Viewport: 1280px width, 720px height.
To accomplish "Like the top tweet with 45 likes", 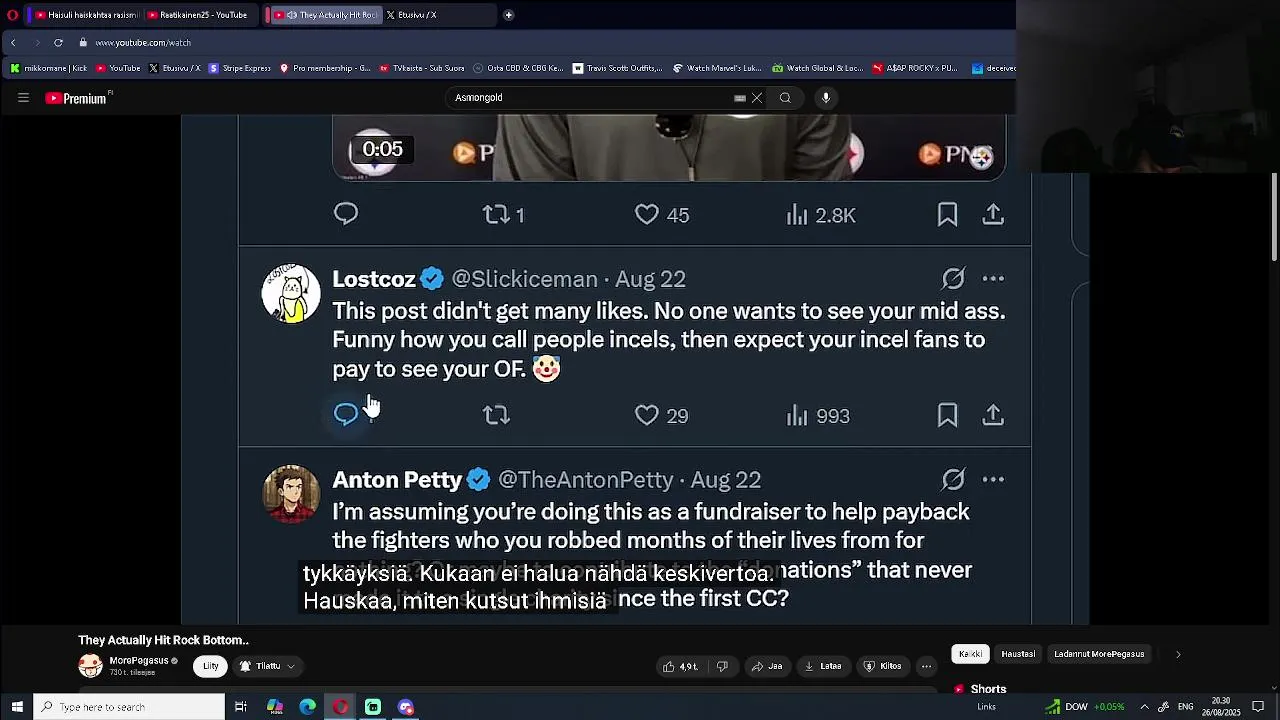I will tap(647, 215).
